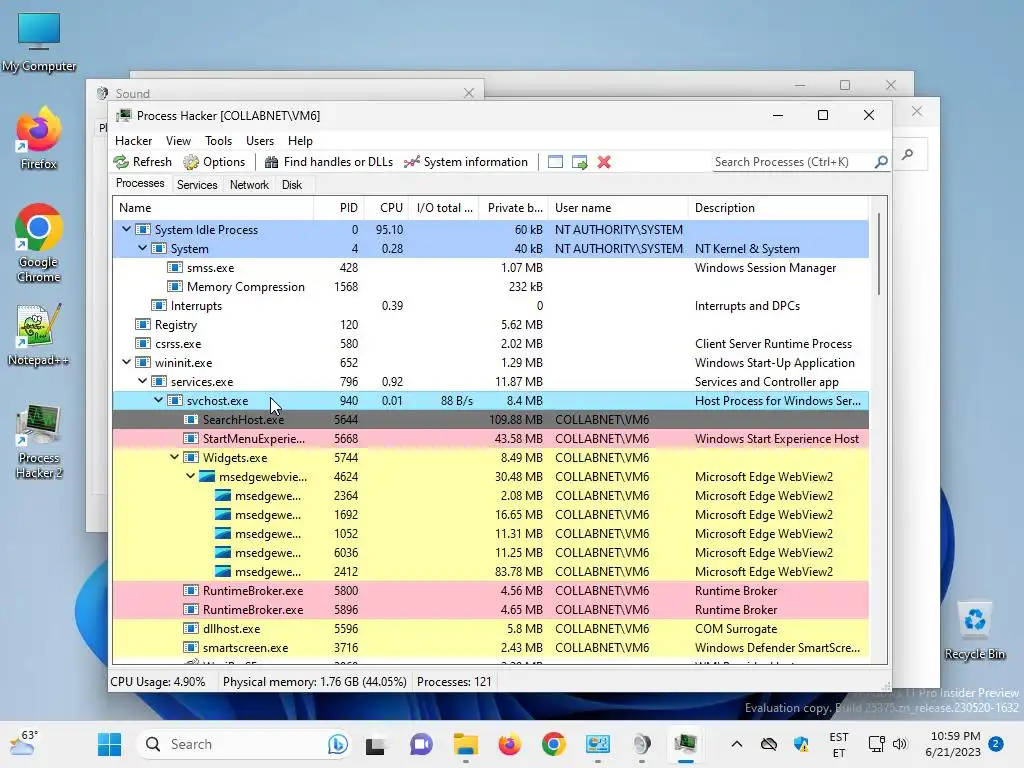Select the Notepad++ desktop shortcut
This screenshot has height=768, width=1024.
click(x=39, y=335)
